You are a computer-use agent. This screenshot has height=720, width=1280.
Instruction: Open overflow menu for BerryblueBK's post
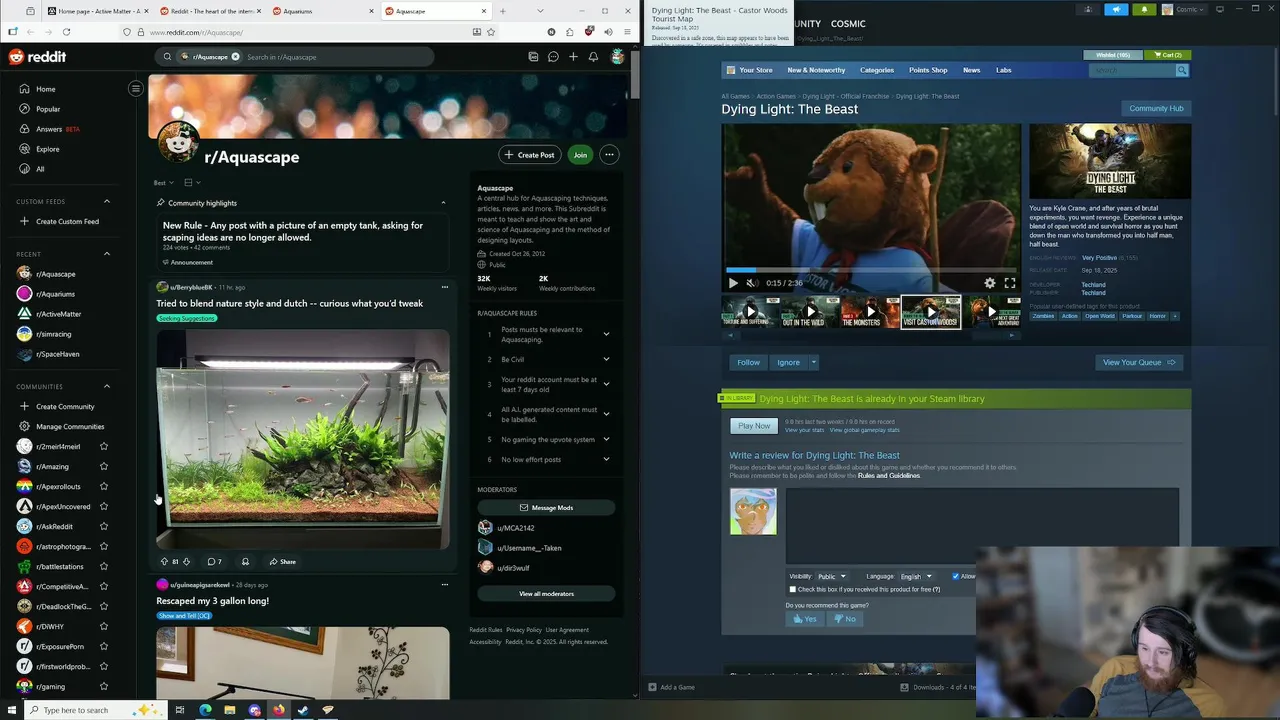point(445,287)
